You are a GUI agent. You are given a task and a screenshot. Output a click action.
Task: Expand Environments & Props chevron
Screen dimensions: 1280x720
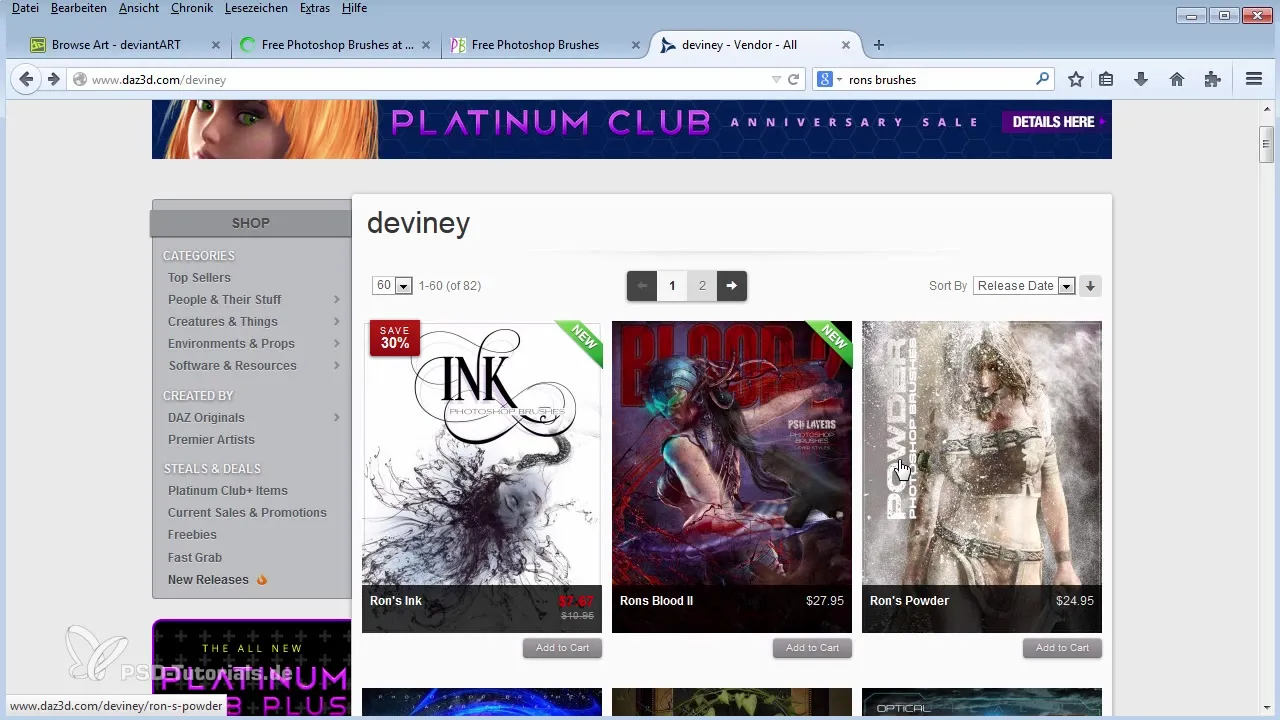coord(337,344)
